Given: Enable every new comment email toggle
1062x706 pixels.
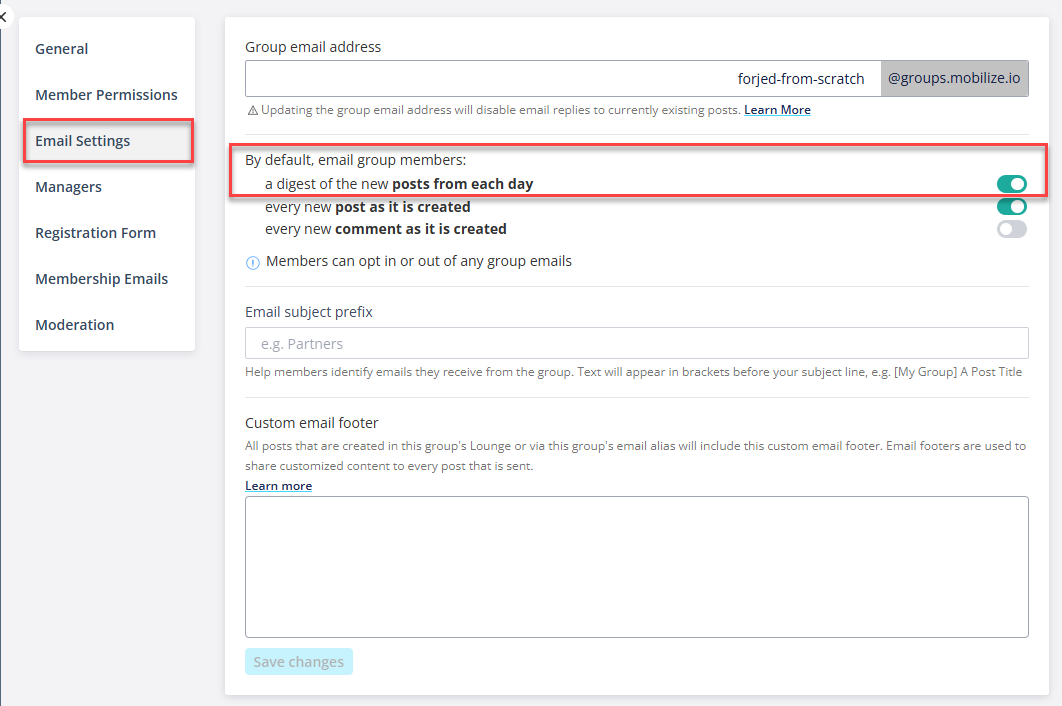Looking at the screenshot, I should [1011, 229].
